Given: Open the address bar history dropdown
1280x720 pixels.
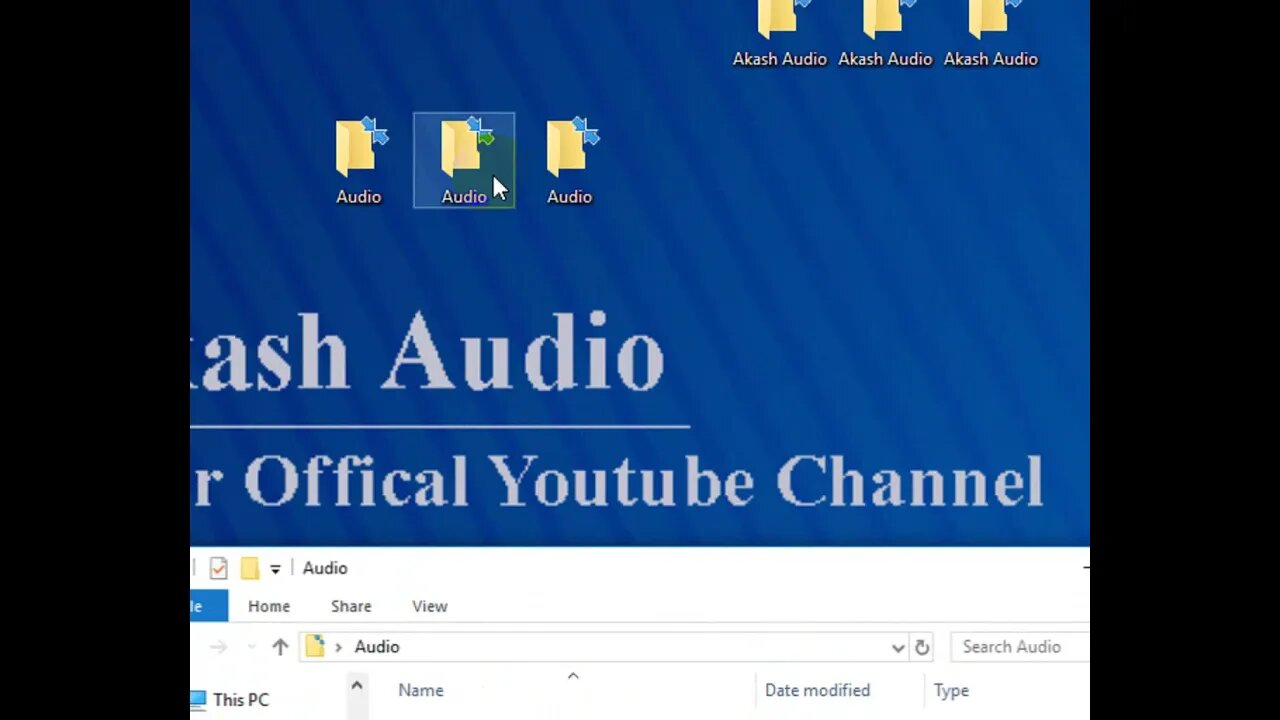Looking at the screenshot, I should tap(898, 648).
